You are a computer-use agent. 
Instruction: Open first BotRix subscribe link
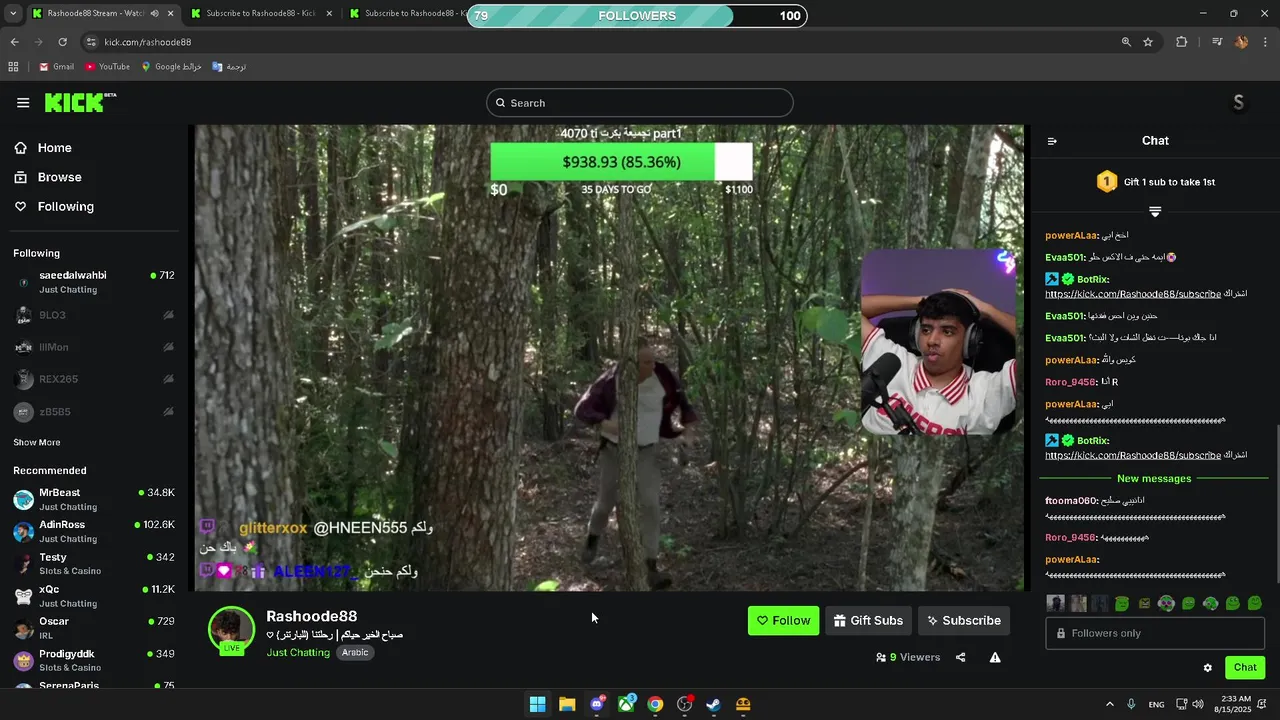pyautogui.click(x=1133, y=294)
